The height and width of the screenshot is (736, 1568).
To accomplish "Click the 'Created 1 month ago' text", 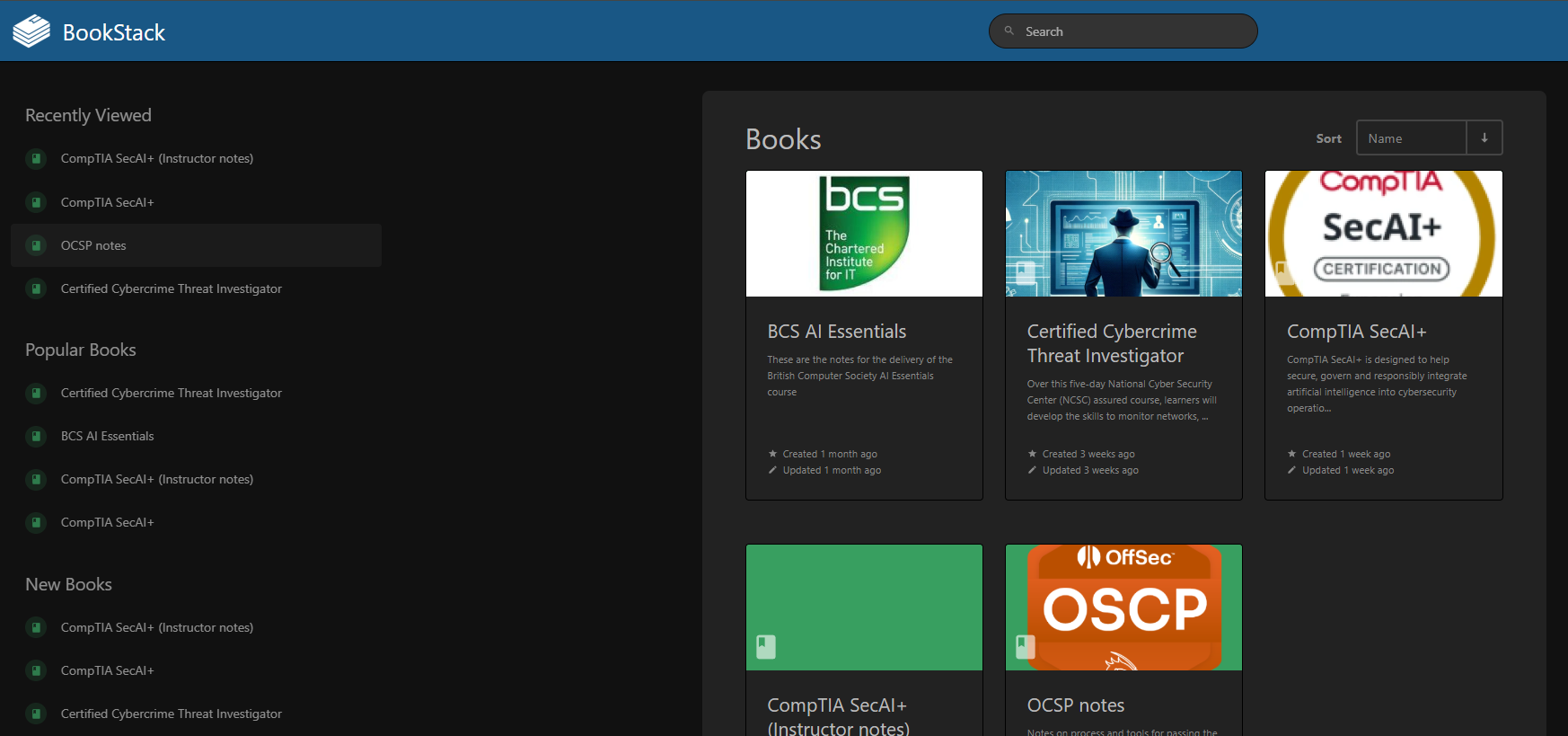I will (830, 454).
